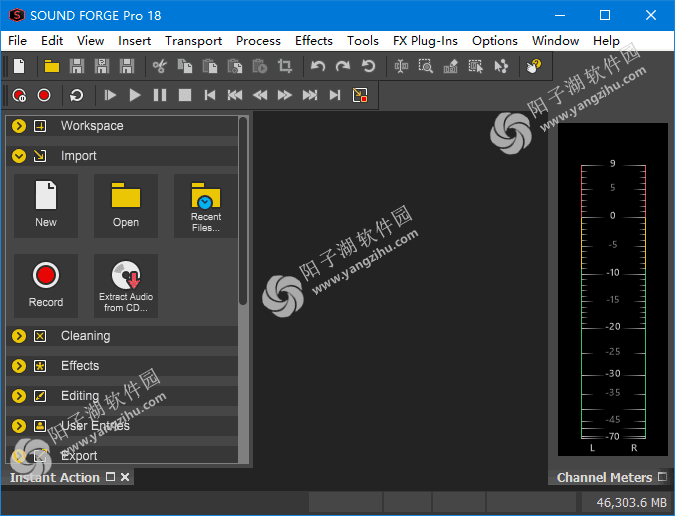
Task: Expand the Effects section chevron
Action: click(19, 366)
